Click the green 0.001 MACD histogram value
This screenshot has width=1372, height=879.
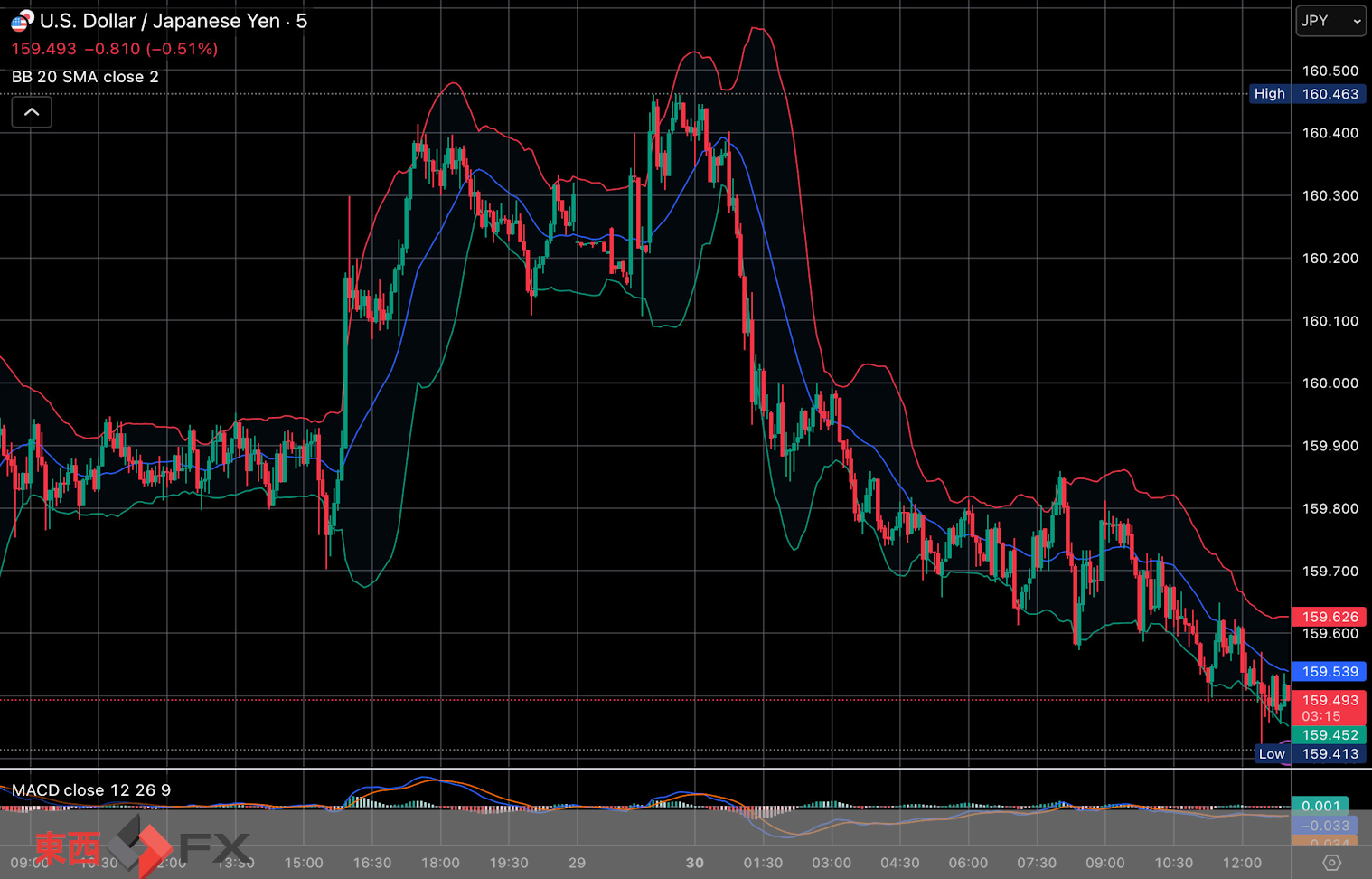pos(1320,806)
